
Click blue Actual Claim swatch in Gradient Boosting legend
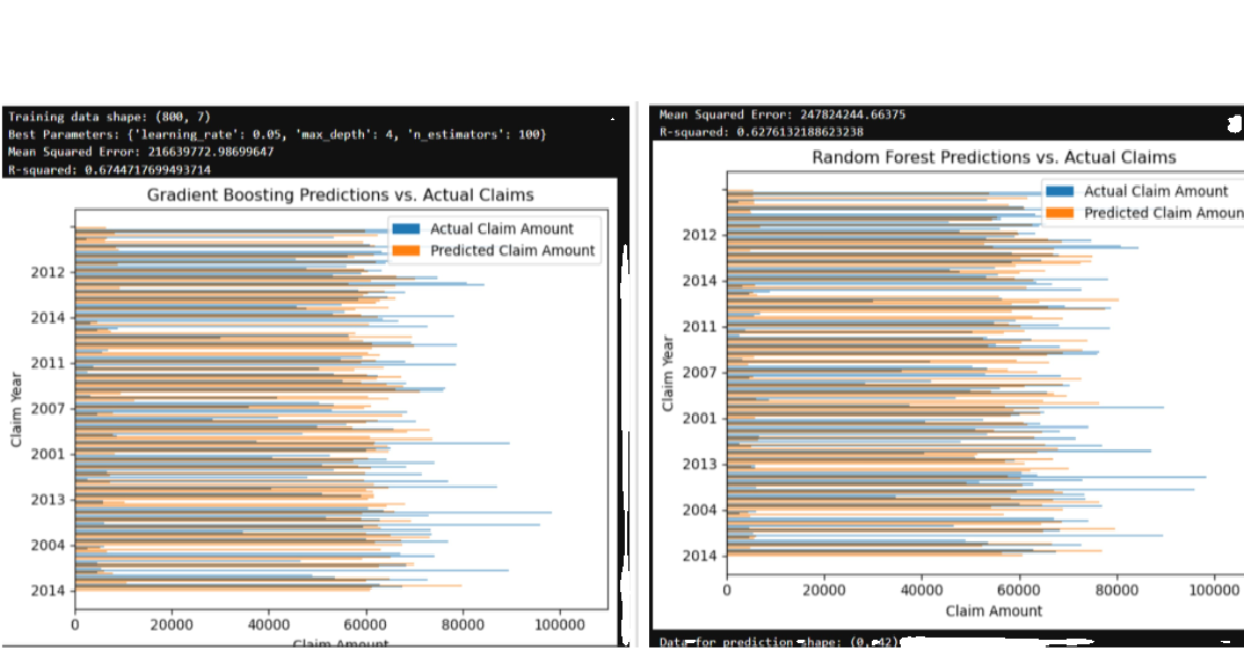click(x=407, y=229)
